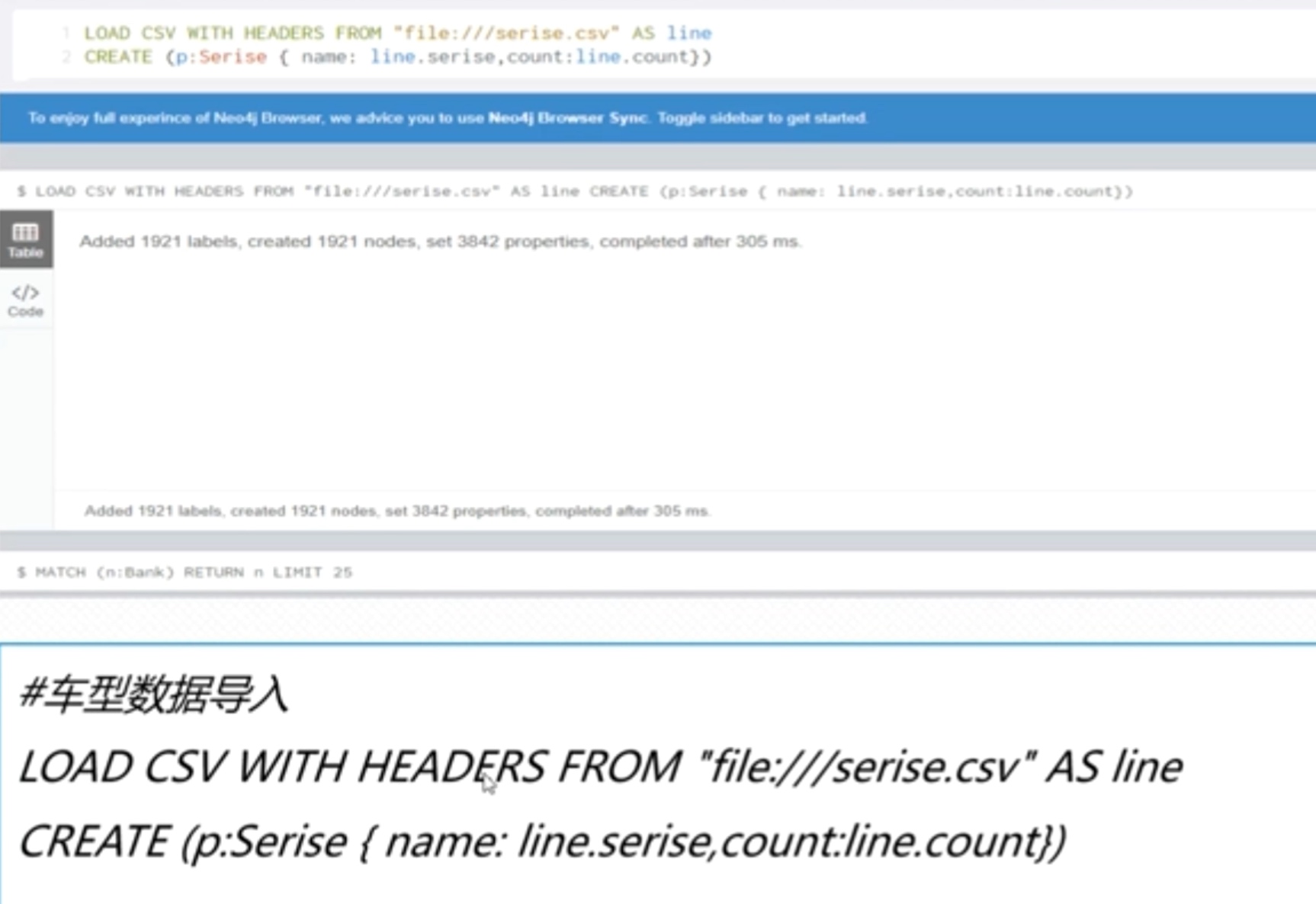Click the CREATE (p:Serise line in editor
This screenshot has width=1316, height=904.
click(397, 57)
